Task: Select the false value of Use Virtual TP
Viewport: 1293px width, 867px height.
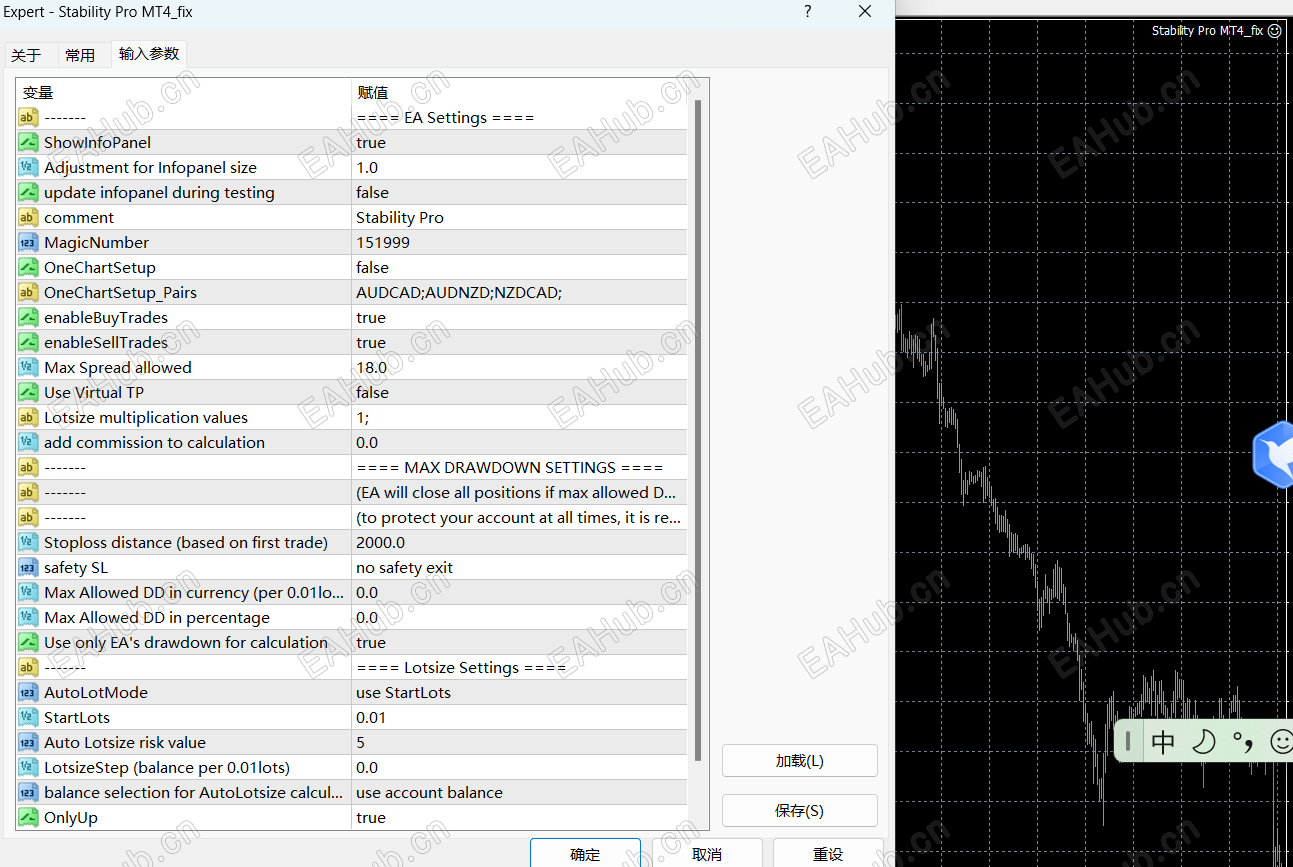Action: (x=372, y=392)
